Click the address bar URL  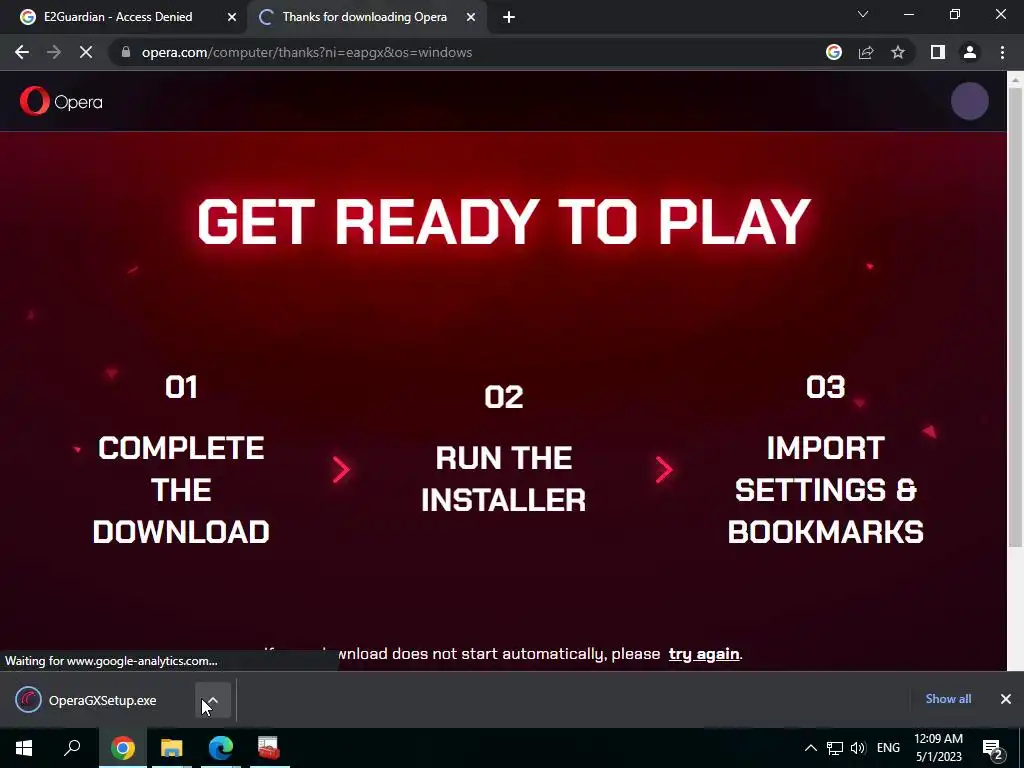click(x=307, y=52)
